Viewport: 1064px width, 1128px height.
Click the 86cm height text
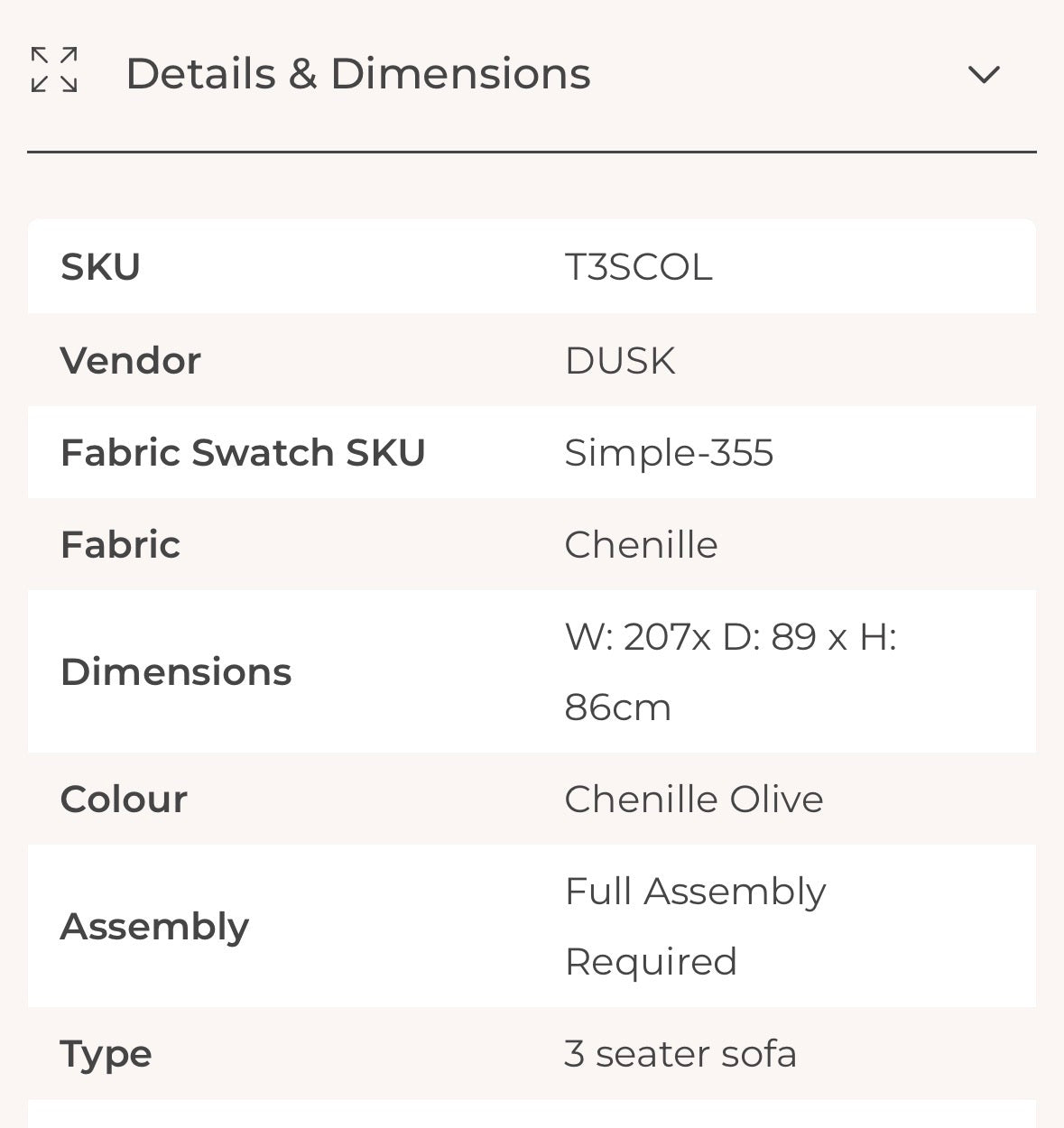tap(618, 707)
